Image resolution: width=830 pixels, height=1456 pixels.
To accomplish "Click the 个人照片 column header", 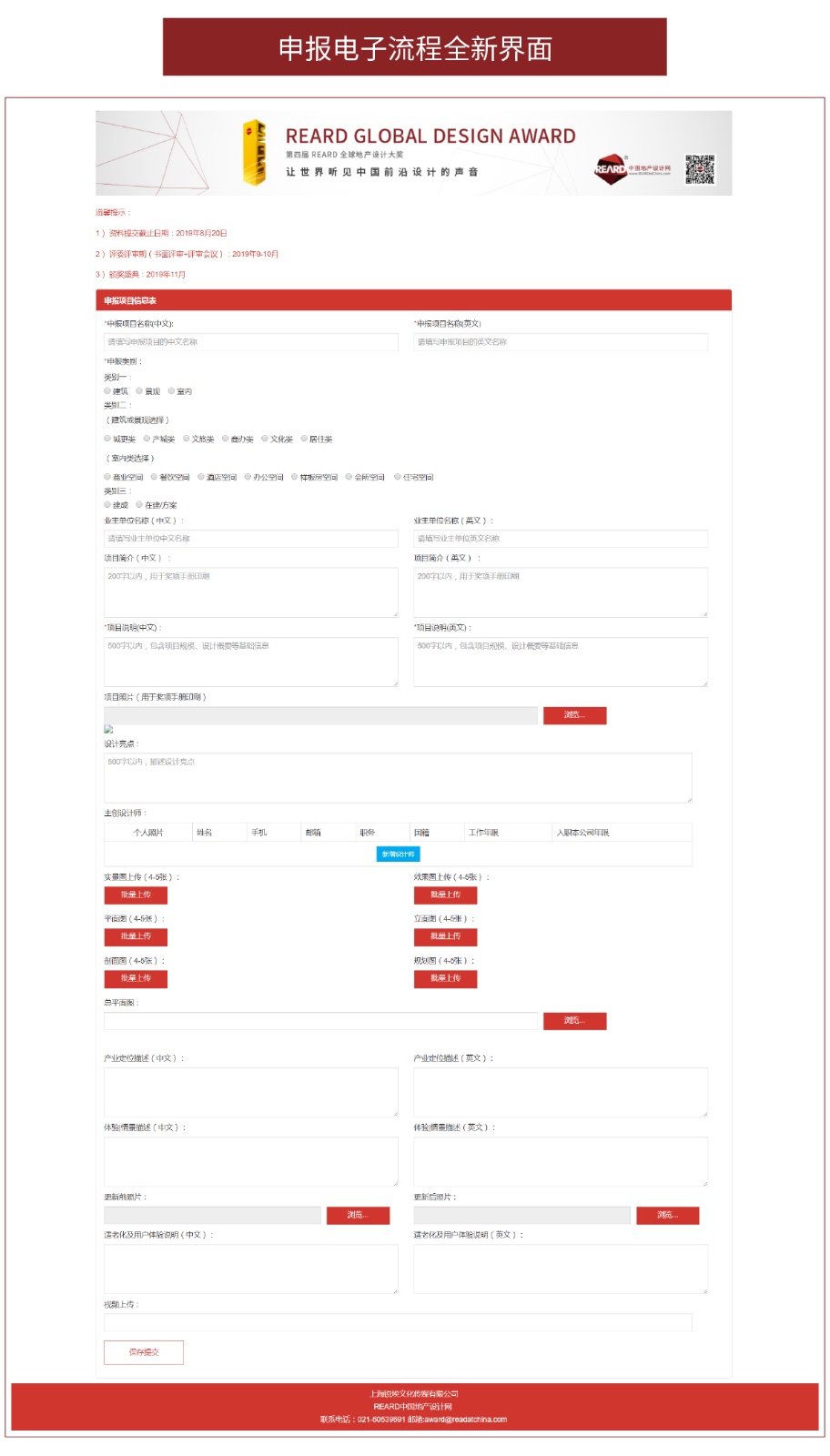I will tap(148, 833).
